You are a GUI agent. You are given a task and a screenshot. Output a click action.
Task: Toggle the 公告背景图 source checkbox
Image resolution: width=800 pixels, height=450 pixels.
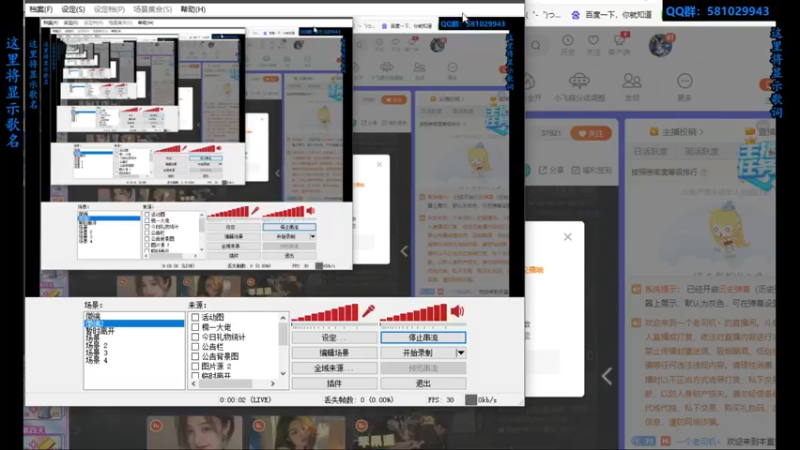click(195, 356)
